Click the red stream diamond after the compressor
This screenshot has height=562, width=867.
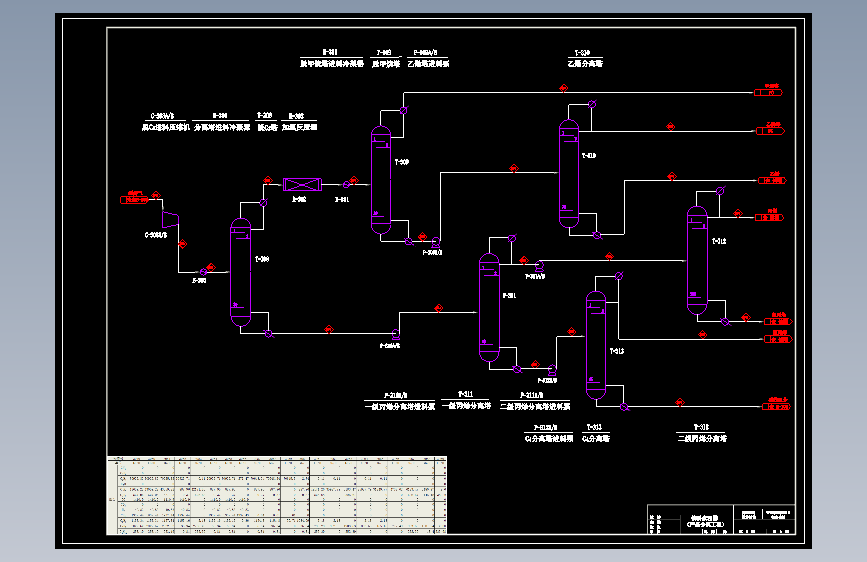tap(182, 244)
